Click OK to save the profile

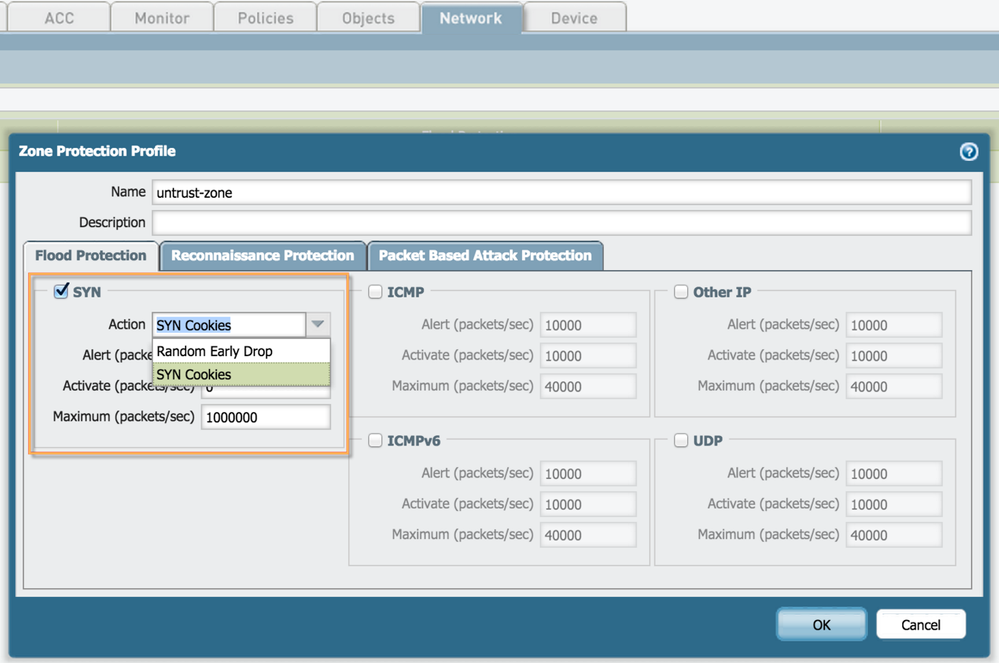coord(821,624)
